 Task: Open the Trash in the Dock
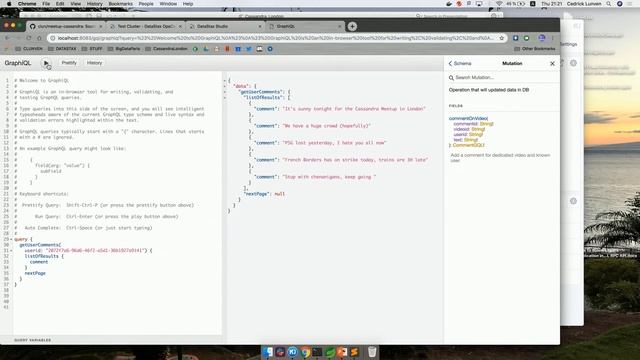tap(372, 352)
